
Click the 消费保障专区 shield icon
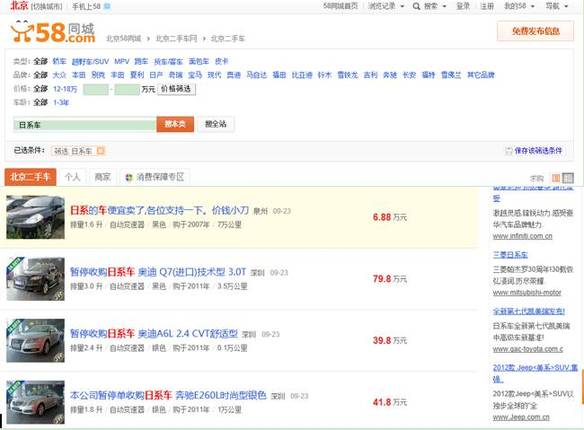point(129,178)
